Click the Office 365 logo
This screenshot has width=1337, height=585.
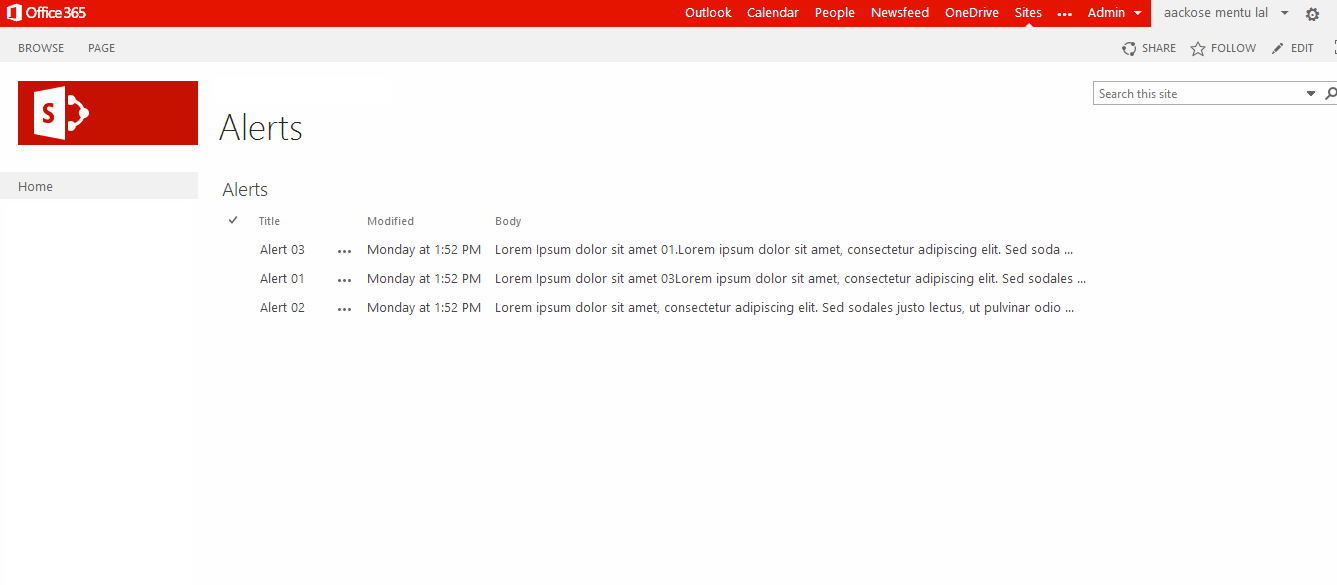(x=47, y=13)
